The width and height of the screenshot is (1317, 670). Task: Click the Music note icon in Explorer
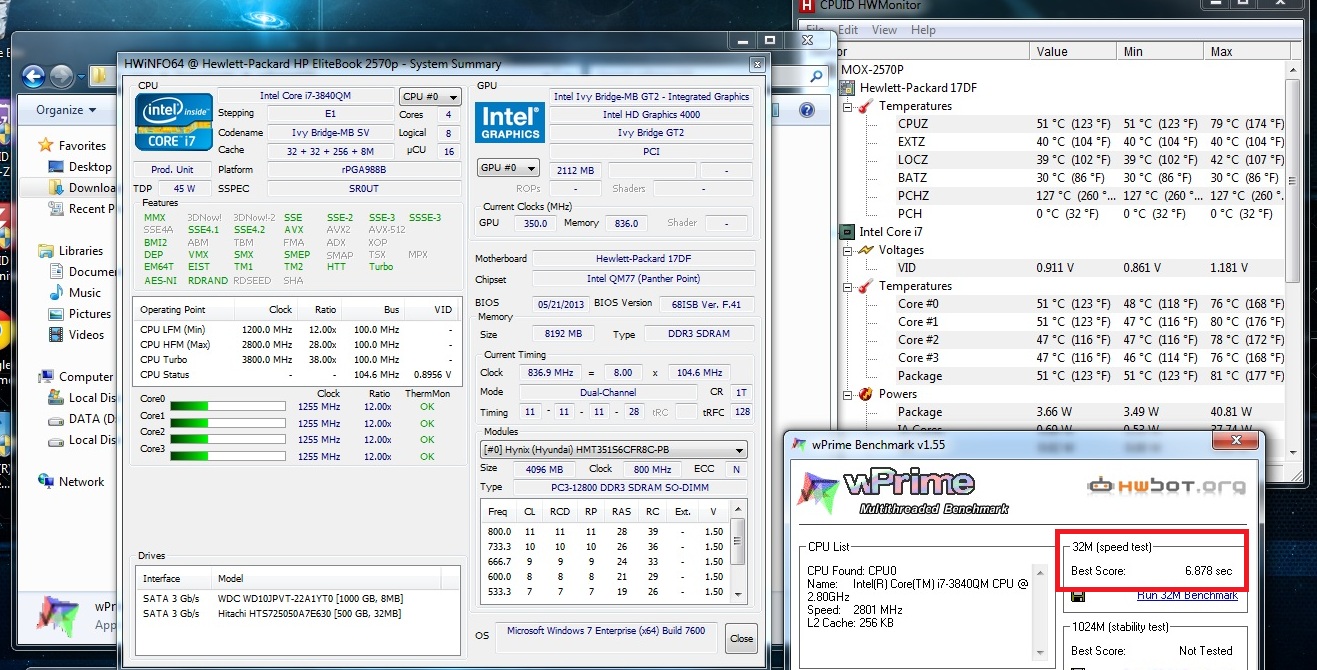pos(56,293)
